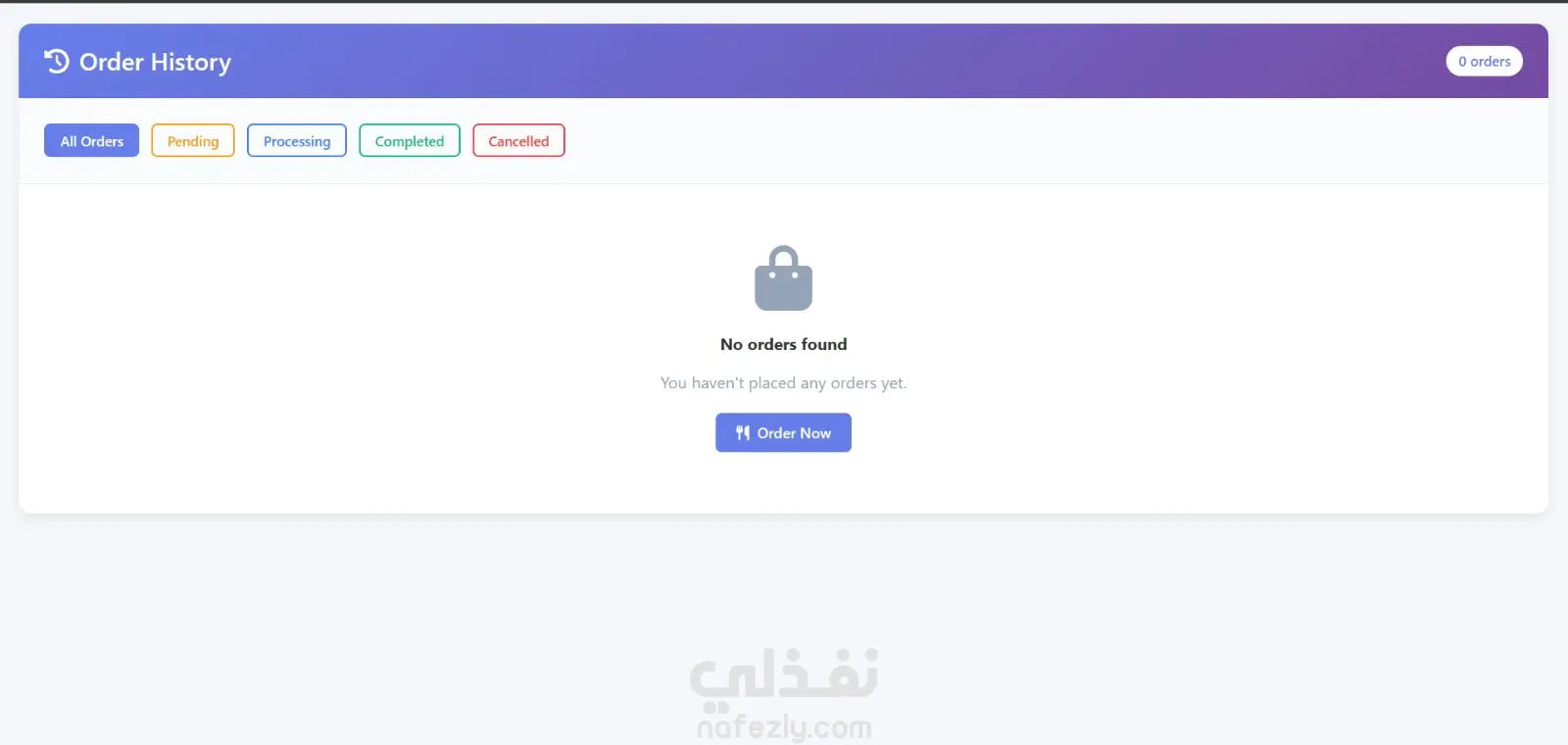This screenshot has width=1568, height=745.
Task: Open the Order Now button
Action: (x=783, y=432)
